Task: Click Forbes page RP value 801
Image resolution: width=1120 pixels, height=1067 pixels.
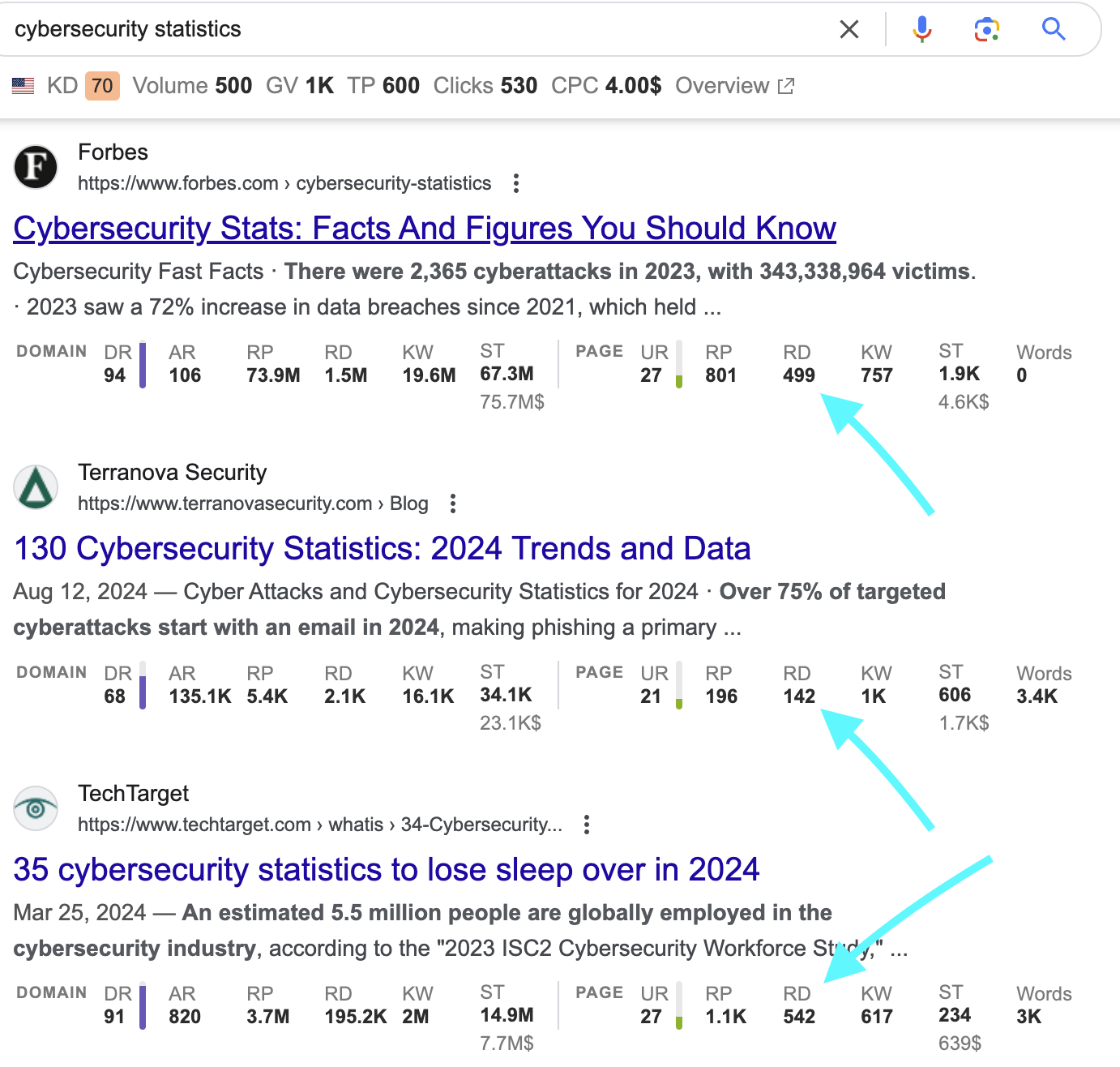Action: point(721,375)
